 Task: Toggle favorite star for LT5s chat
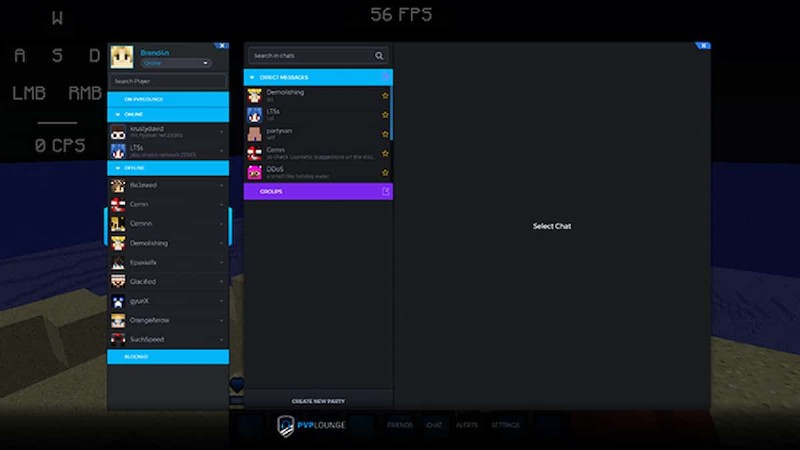pyautogui.click(x=385, y=115)
